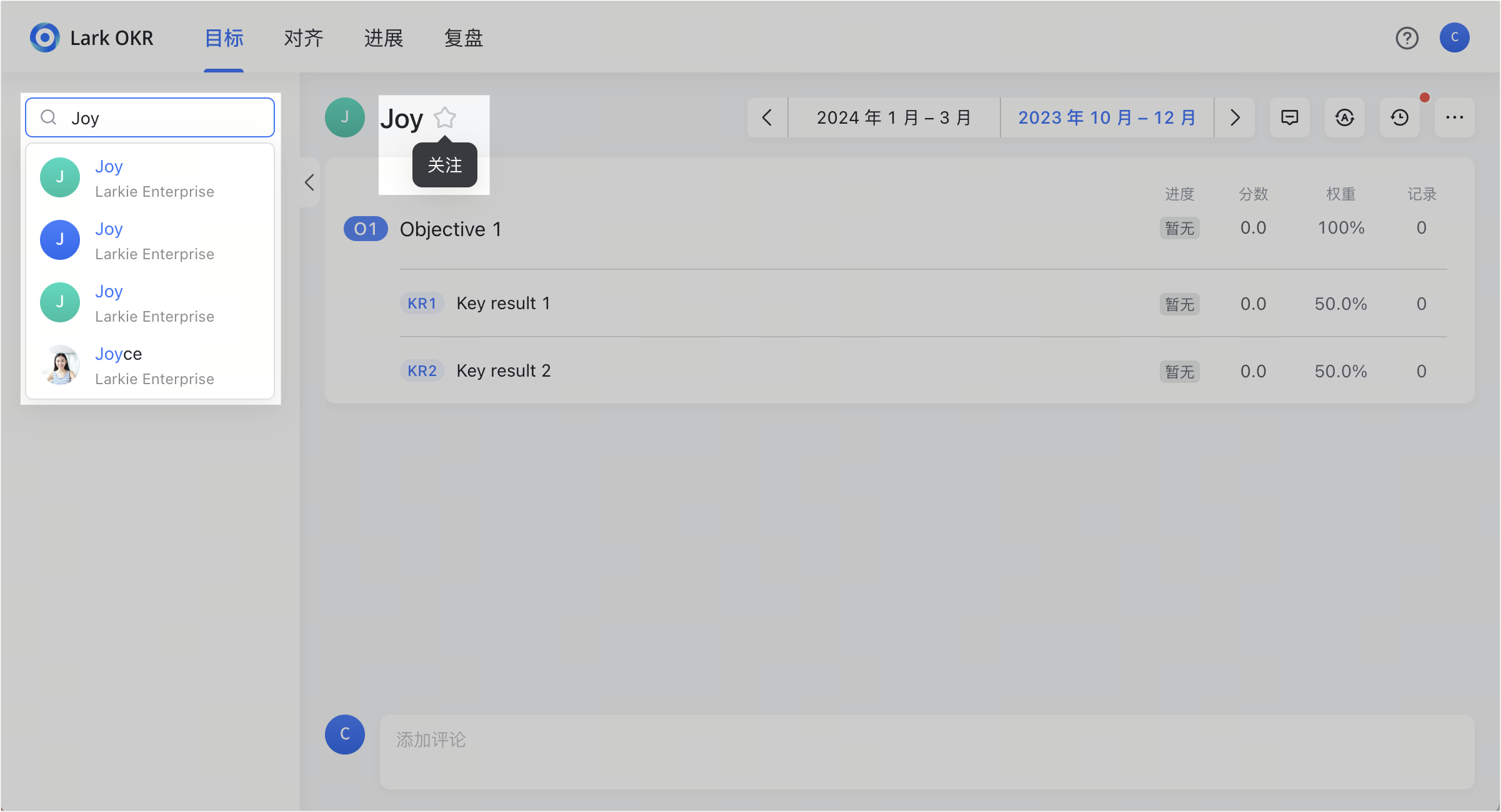Go to previous period with left arrow

click(x=767, y=117)
